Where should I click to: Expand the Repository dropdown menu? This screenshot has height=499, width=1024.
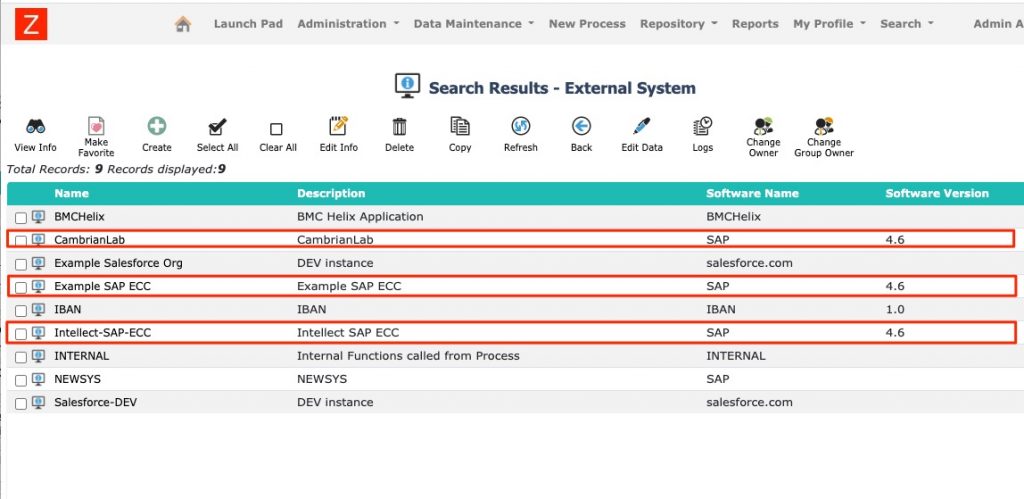[x=679, y=24]
